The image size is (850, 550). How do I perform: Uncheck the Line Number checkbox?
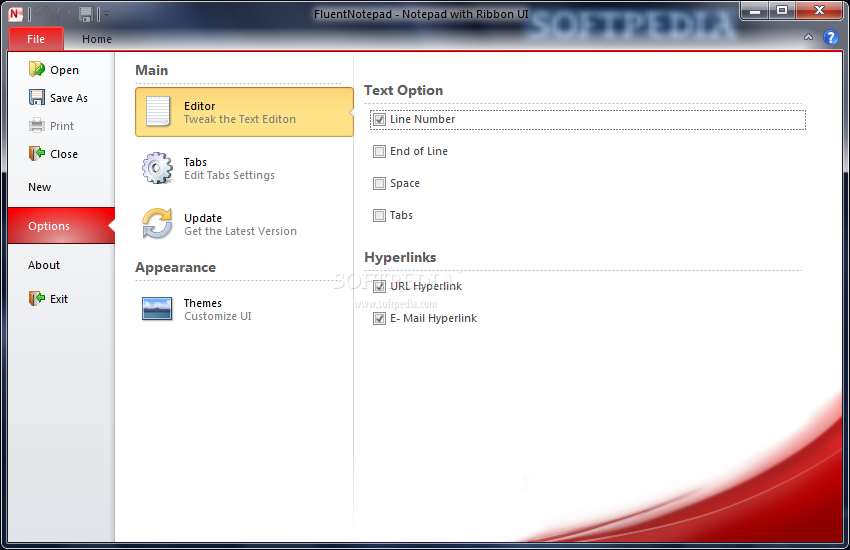point(379,119)
